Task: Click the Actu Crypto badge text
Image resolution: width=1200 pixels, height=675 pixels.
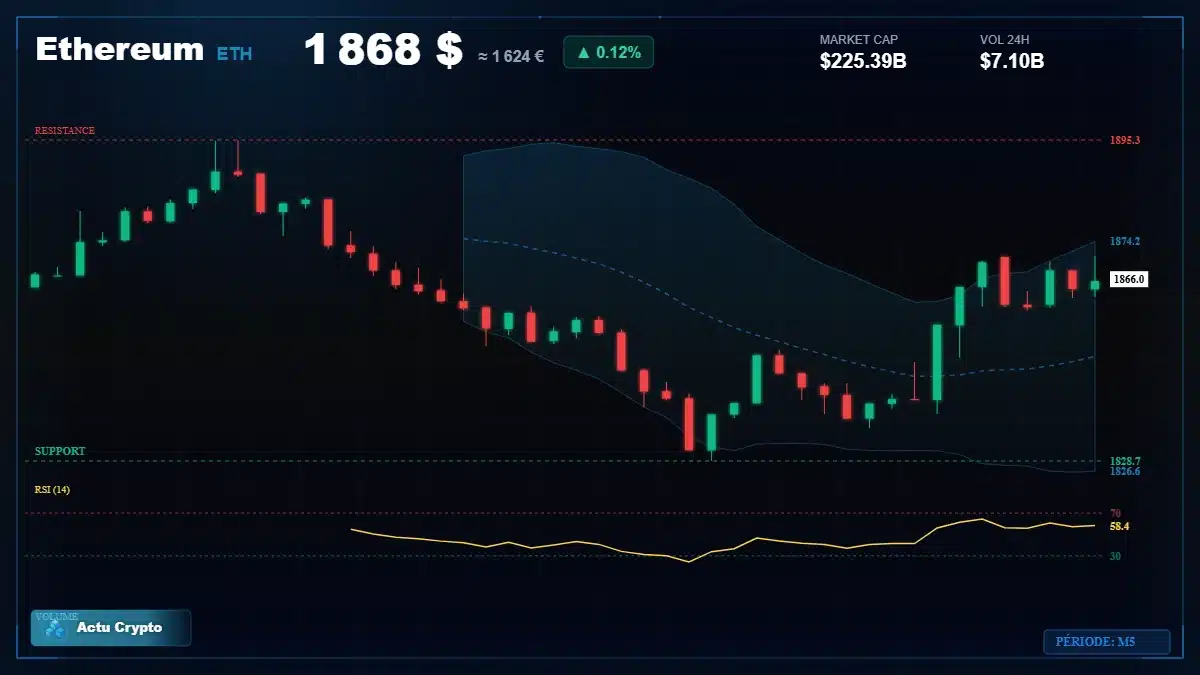Action: click(119, 628)
